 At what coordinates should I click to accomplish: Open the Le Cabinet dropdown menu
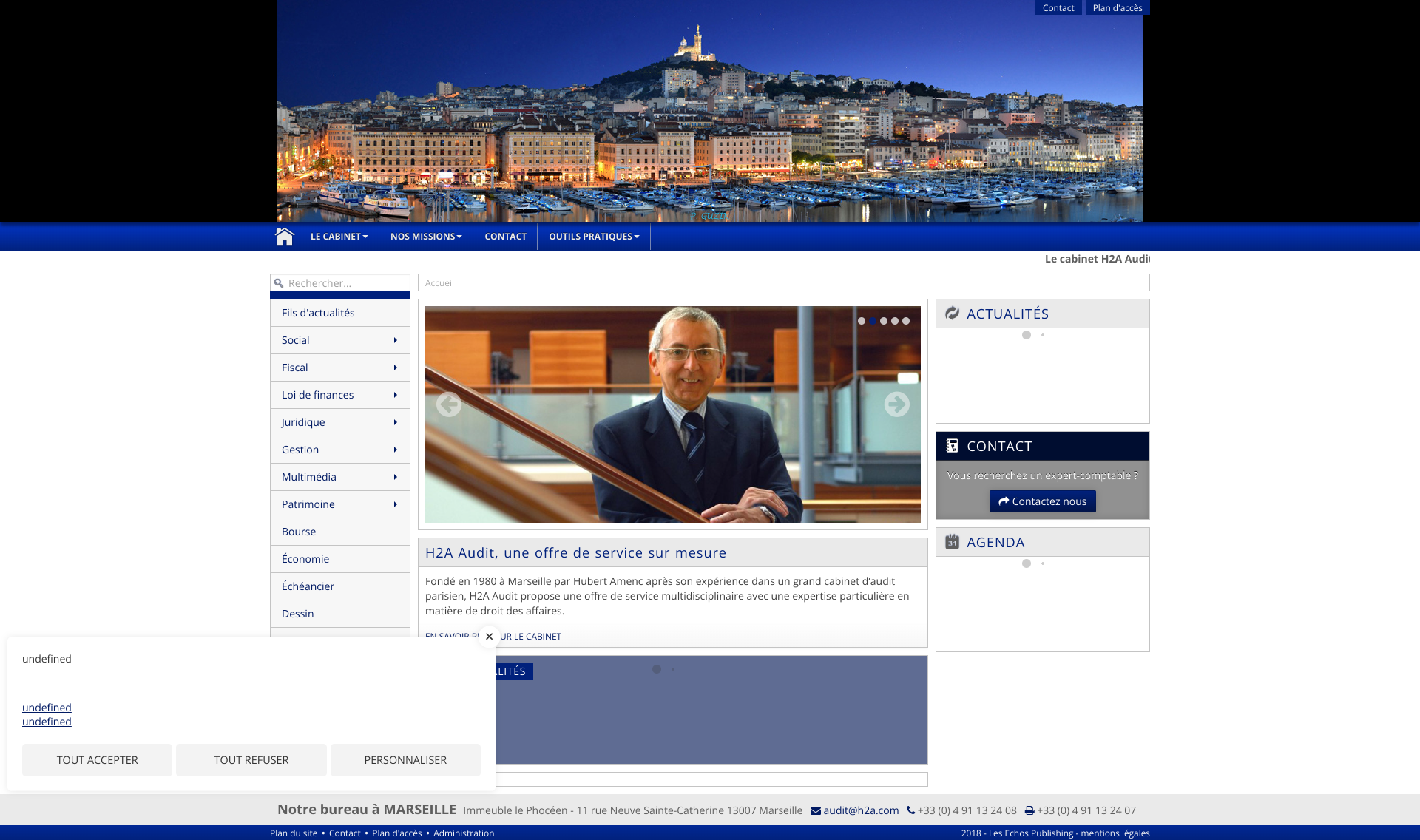(x=339, y=237)
